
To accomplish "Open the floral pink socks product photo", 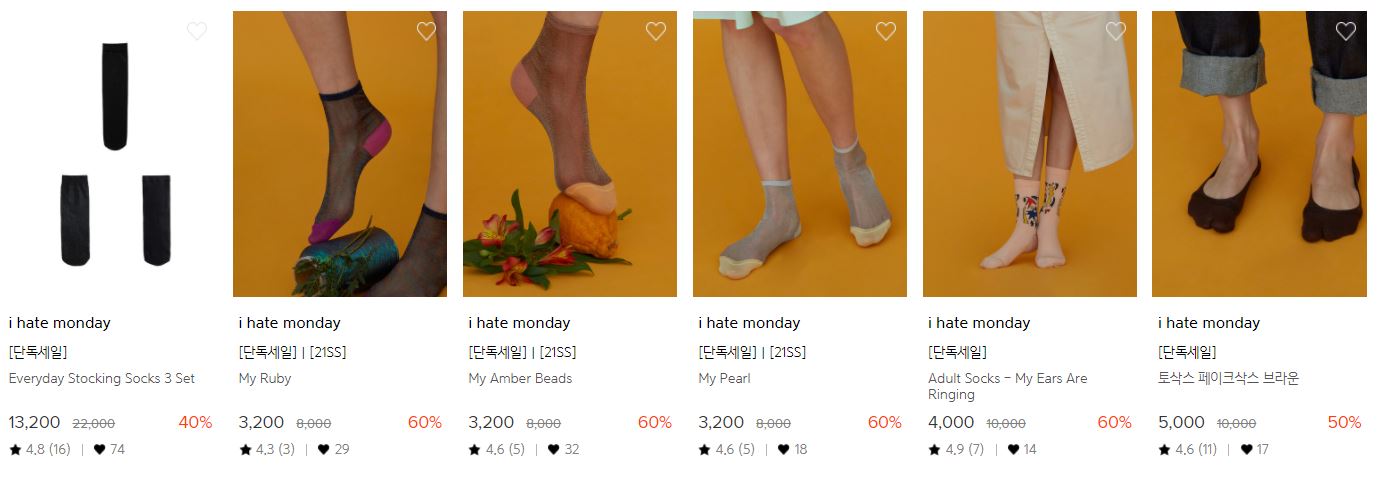I will [x=1029, y=154].
